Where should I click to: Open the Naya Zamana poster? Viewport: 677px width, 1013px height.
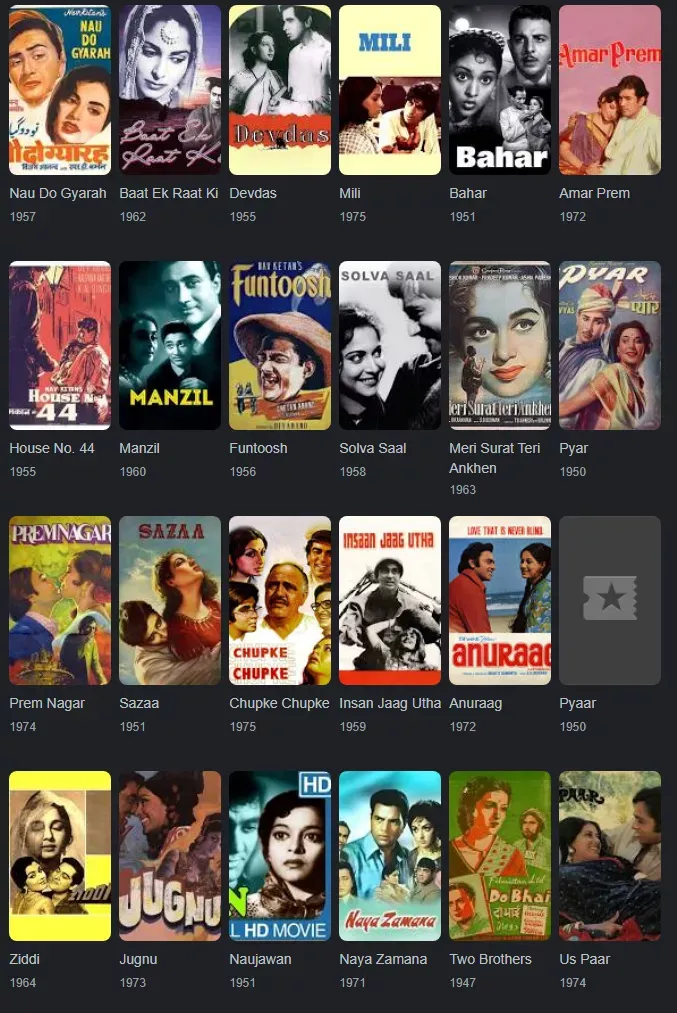[390, 855]
